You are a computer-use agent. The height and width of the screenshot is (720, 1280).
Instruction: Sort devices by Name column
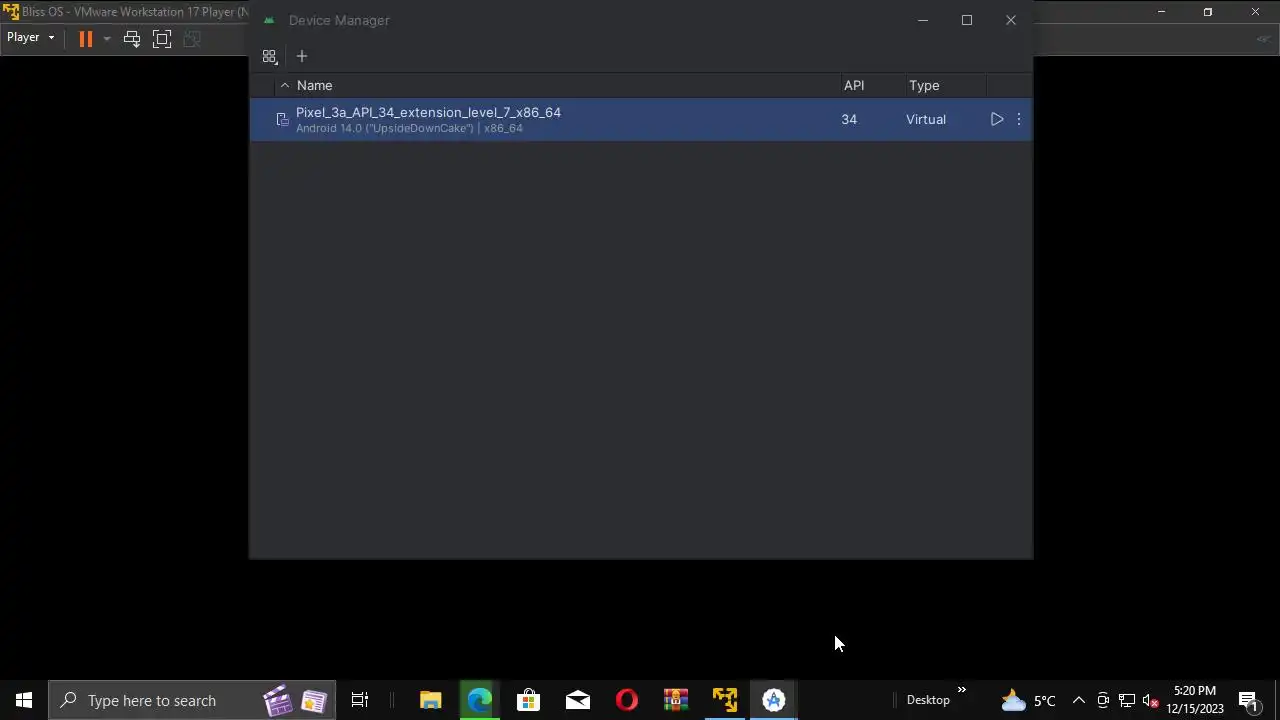(x=314, y=85)
